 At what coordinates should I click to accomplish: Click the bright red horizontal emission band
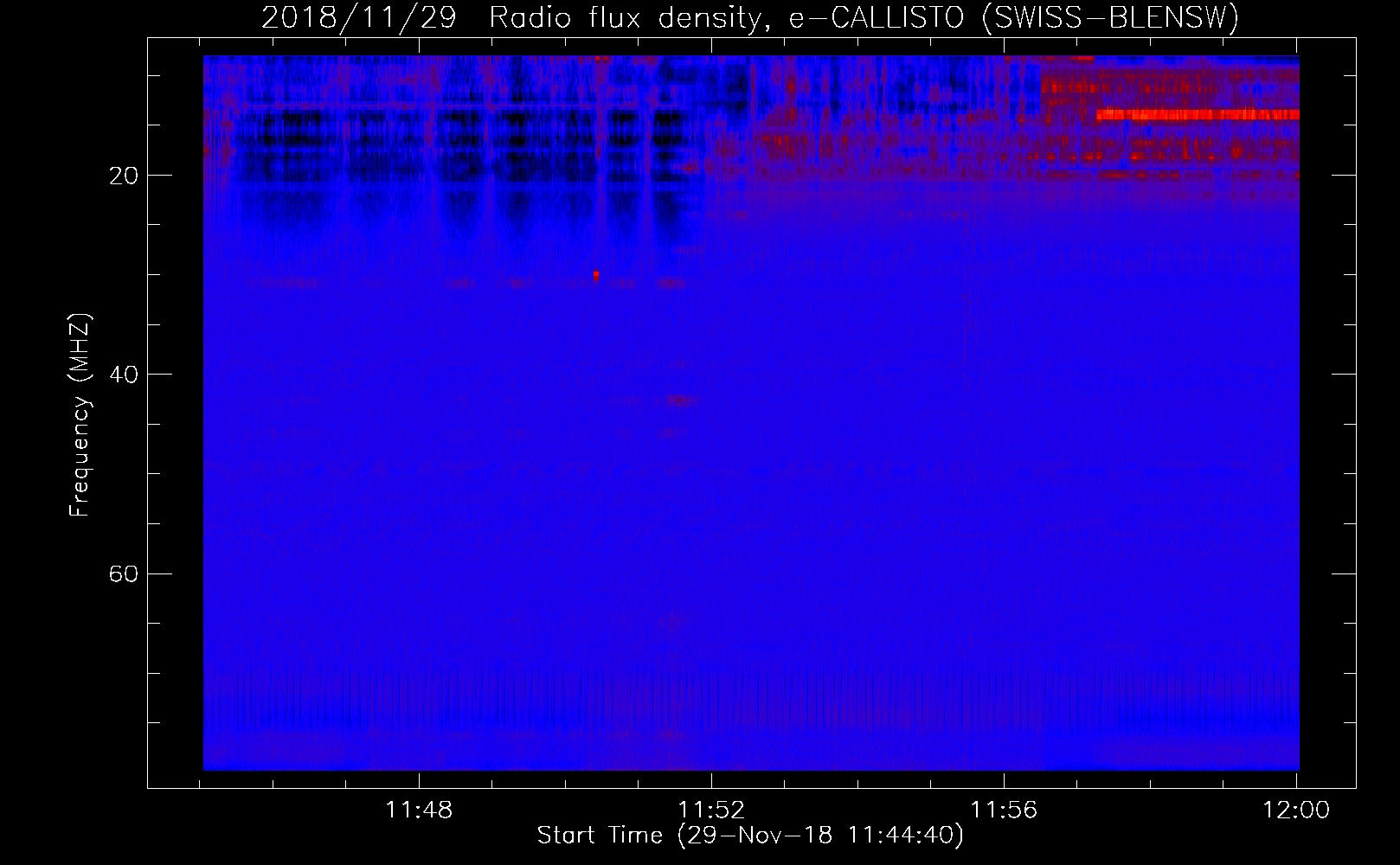(1198, 114)
